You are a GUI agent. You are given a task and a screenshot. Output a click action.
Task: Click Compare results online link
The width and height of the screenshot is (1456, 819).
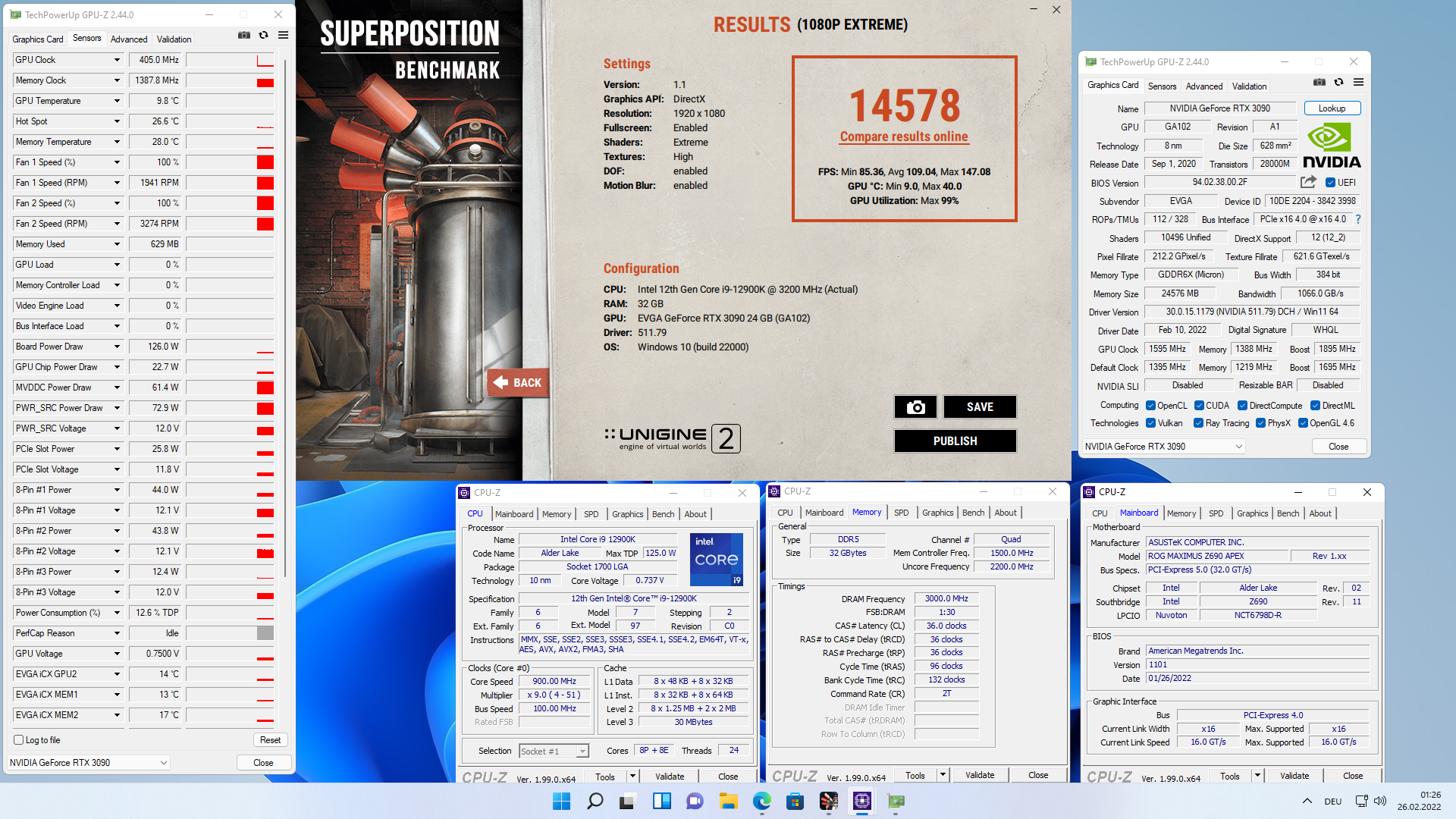(904, 136)
